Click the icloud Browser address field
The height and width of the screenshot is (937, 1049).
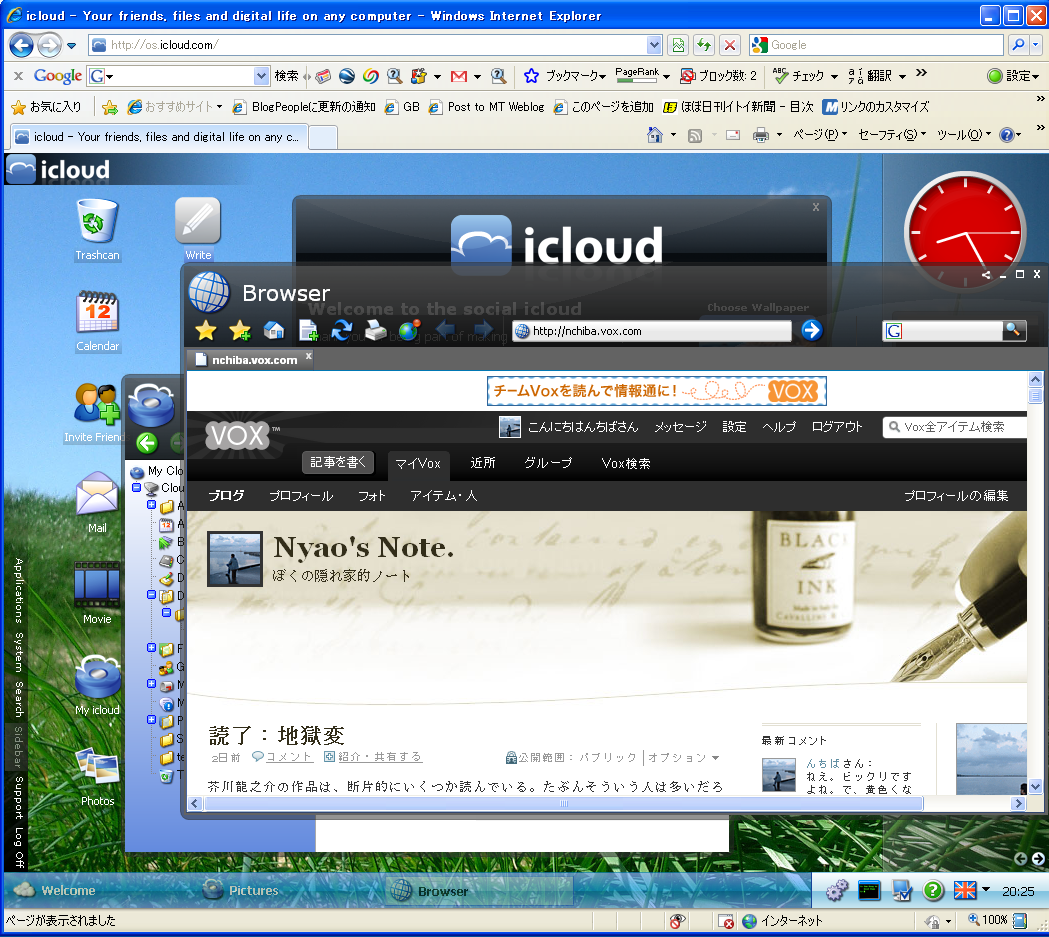652,330
